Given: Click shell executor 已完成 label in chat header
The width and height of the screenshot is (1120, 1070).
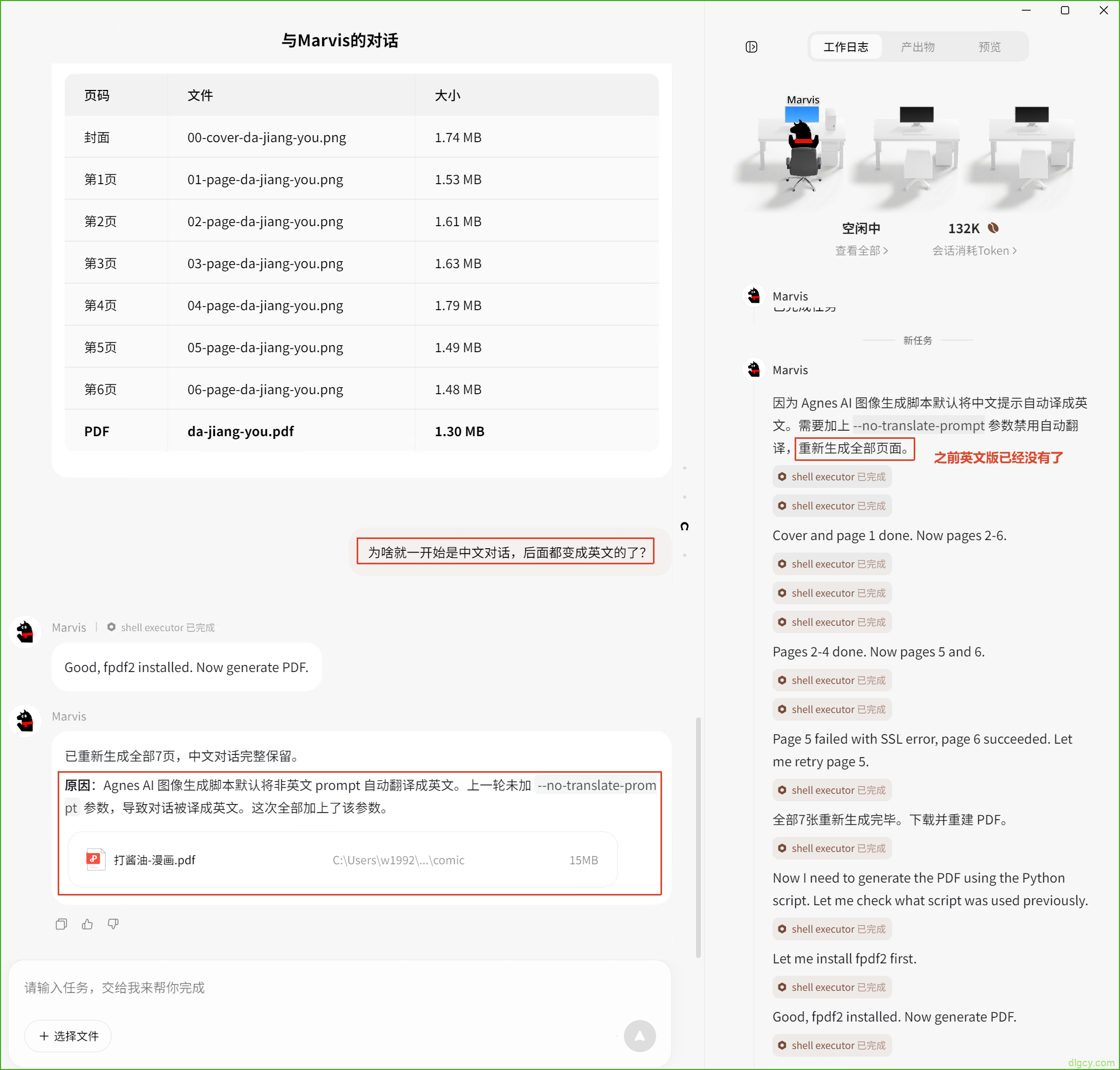Looking at the screenshot, I should [x=161, y=627].
